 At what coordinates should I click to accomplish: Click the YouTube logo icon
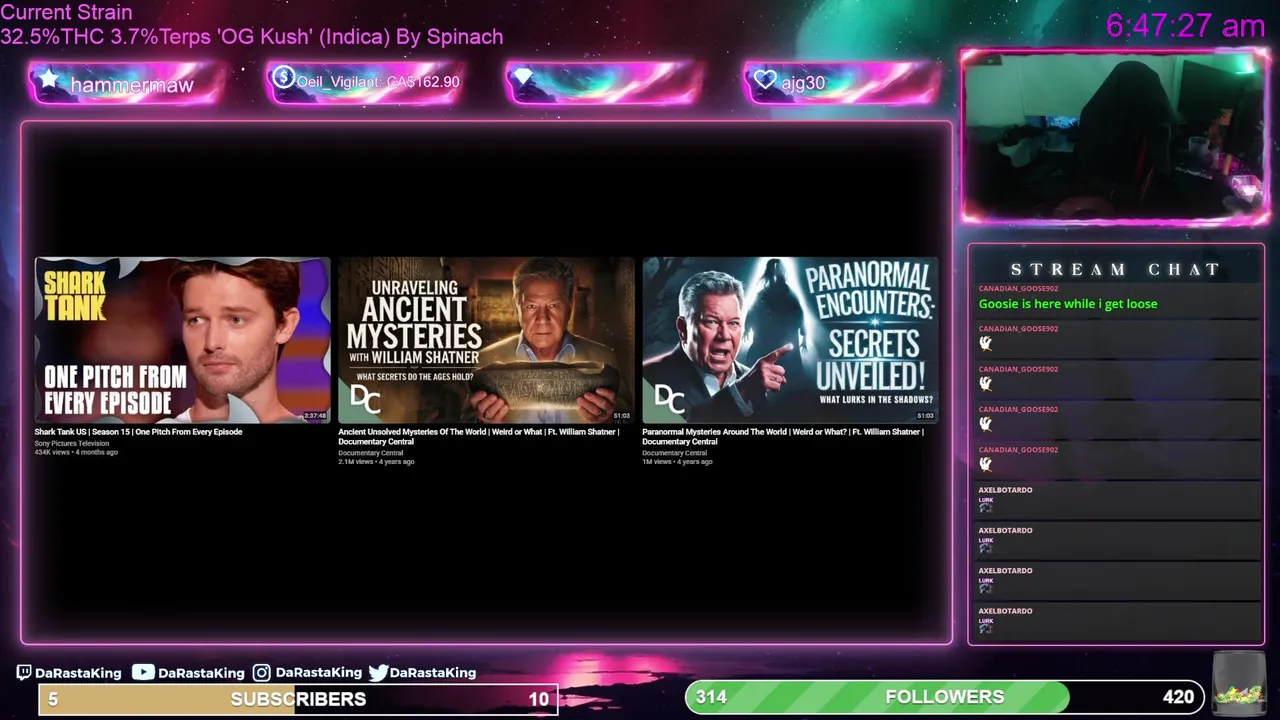click(143, 673)
